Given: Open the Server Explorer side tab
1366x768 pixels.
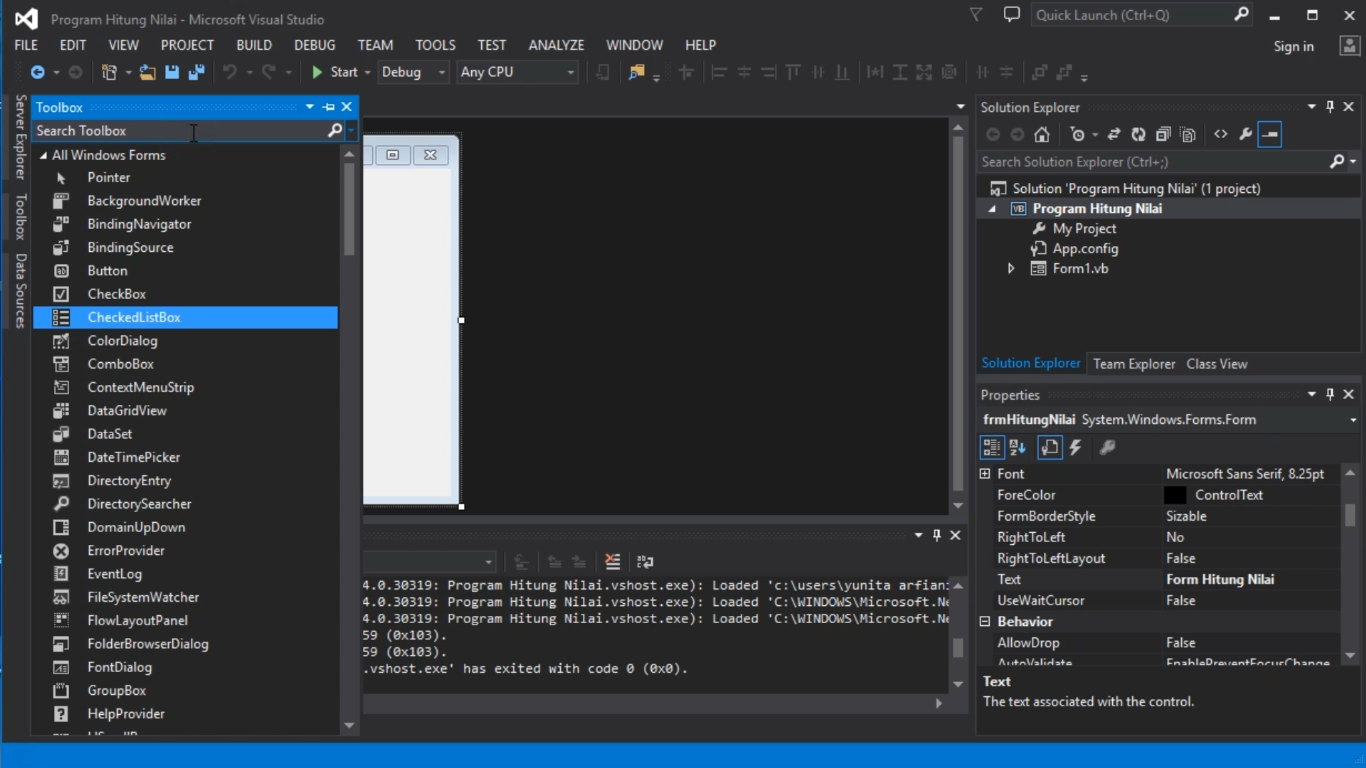Looking at the screenshot, I should pos(20,137).
